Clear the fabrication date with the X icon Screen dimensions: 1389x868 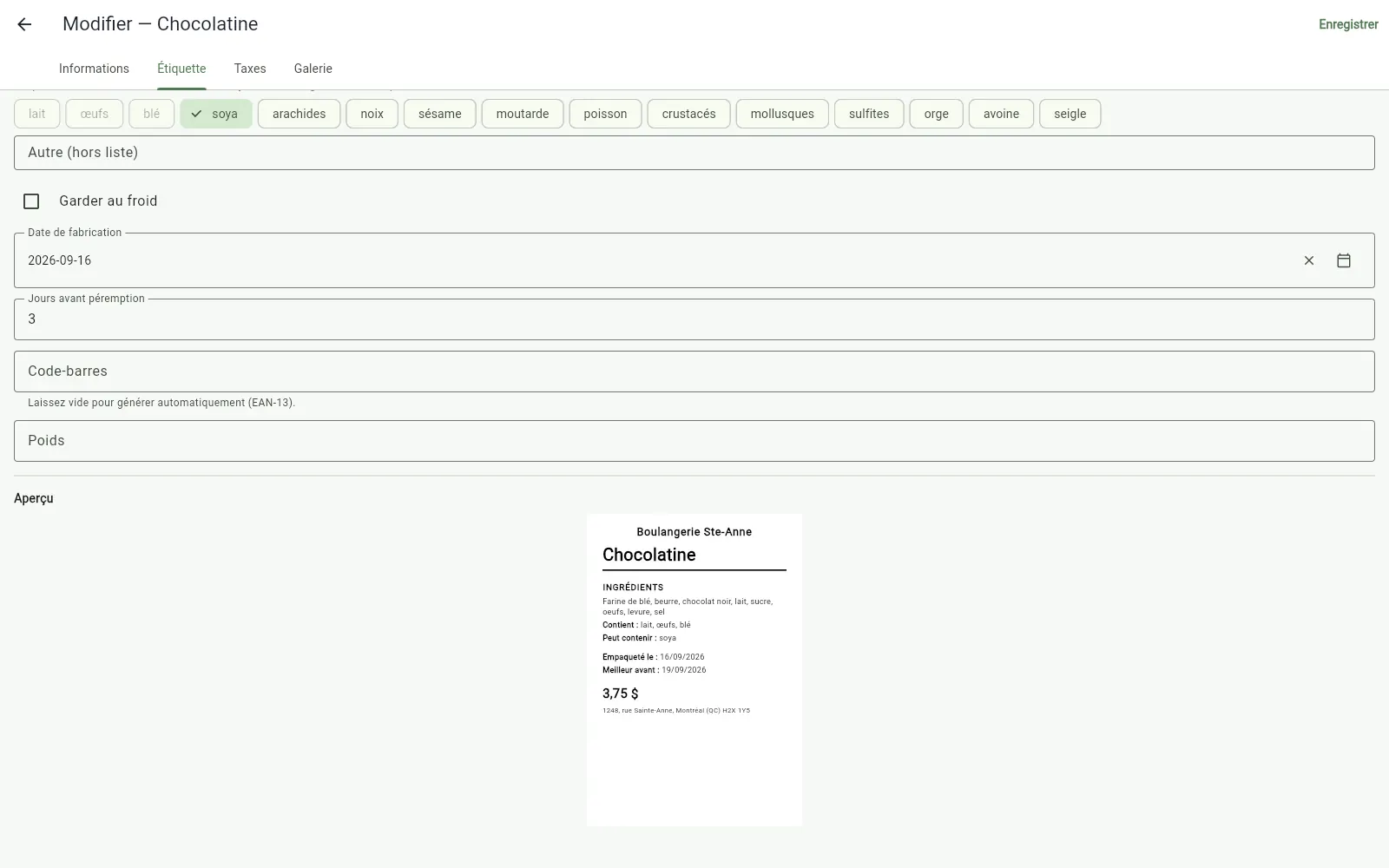click(x=1309, y=260)
